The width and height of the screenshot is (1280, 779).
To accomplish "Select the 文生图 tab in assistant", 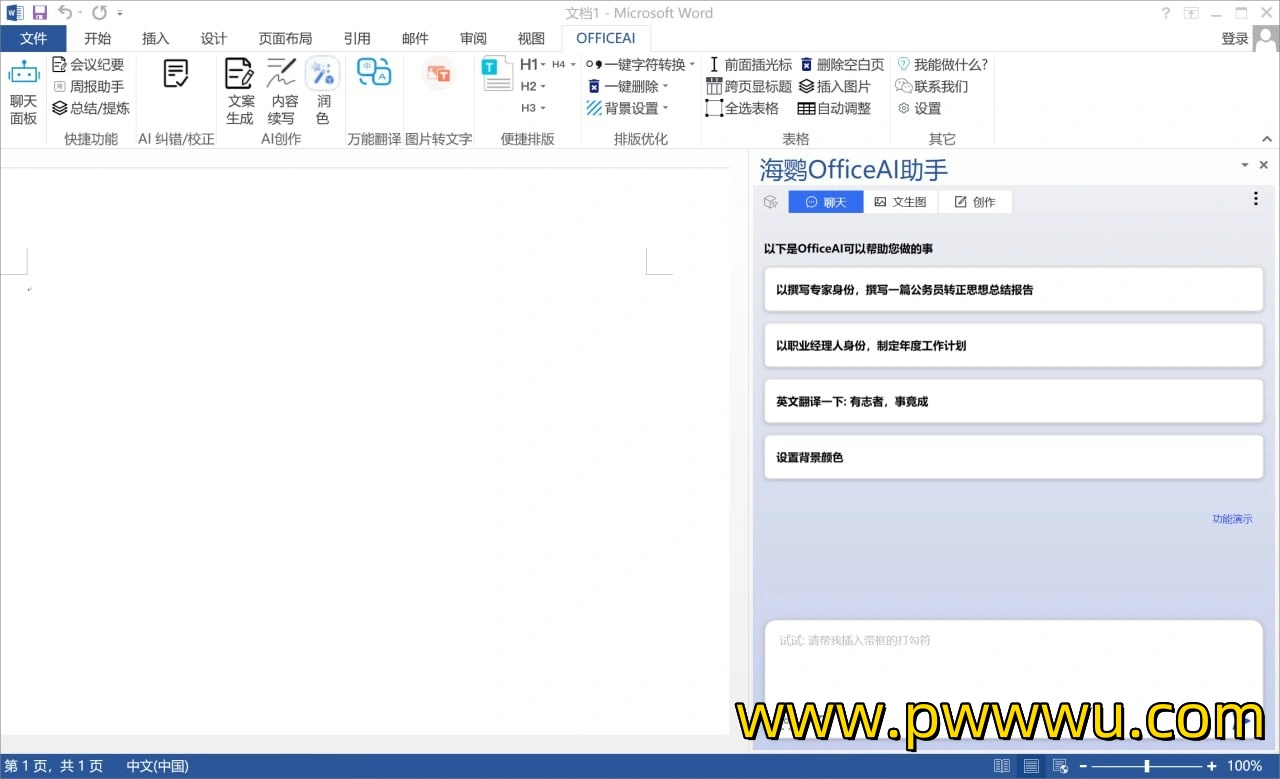I will point(900,202).
